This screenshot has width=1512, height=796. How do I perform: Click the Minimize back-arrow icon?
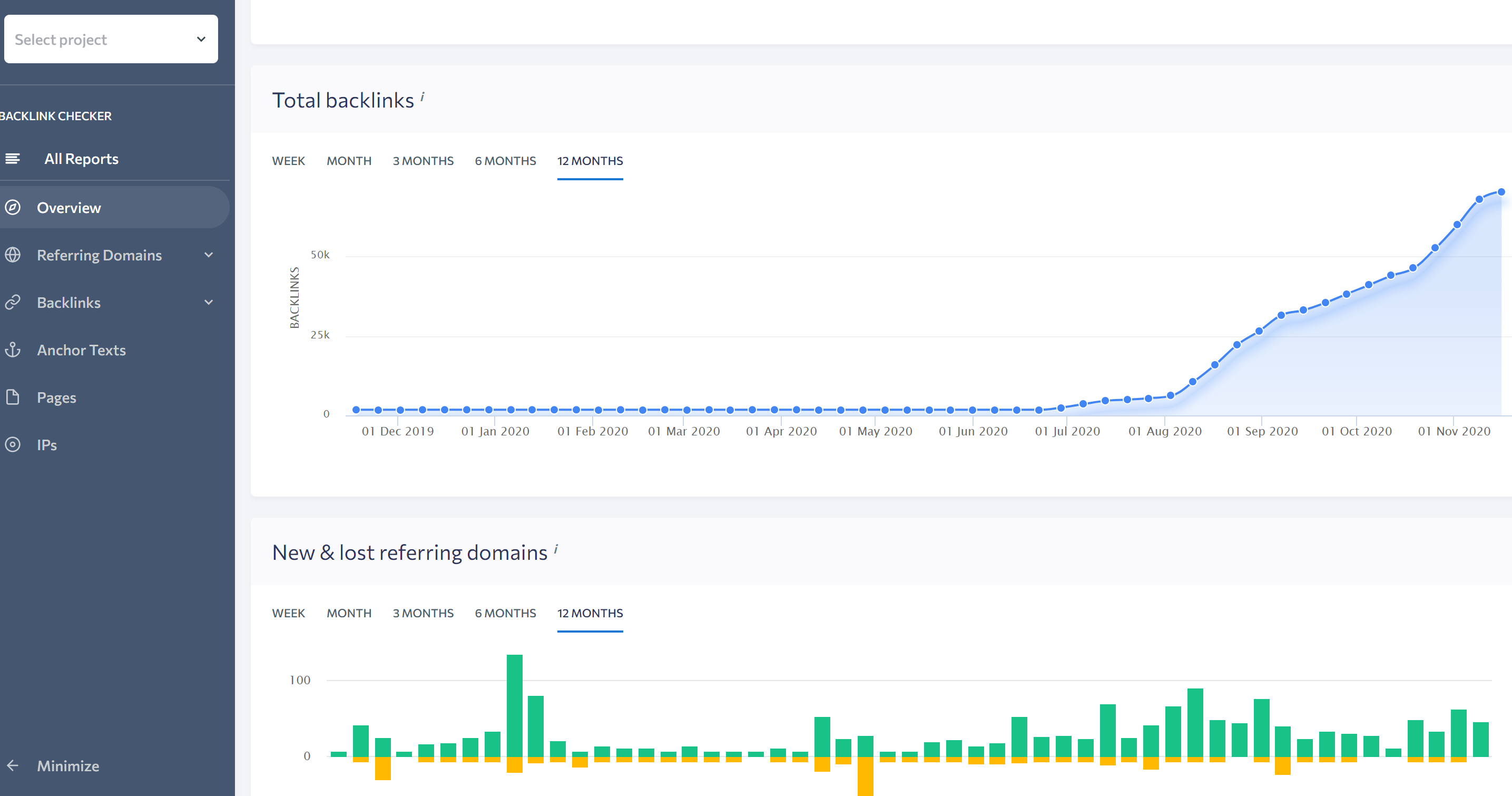[x=12, y=765]
